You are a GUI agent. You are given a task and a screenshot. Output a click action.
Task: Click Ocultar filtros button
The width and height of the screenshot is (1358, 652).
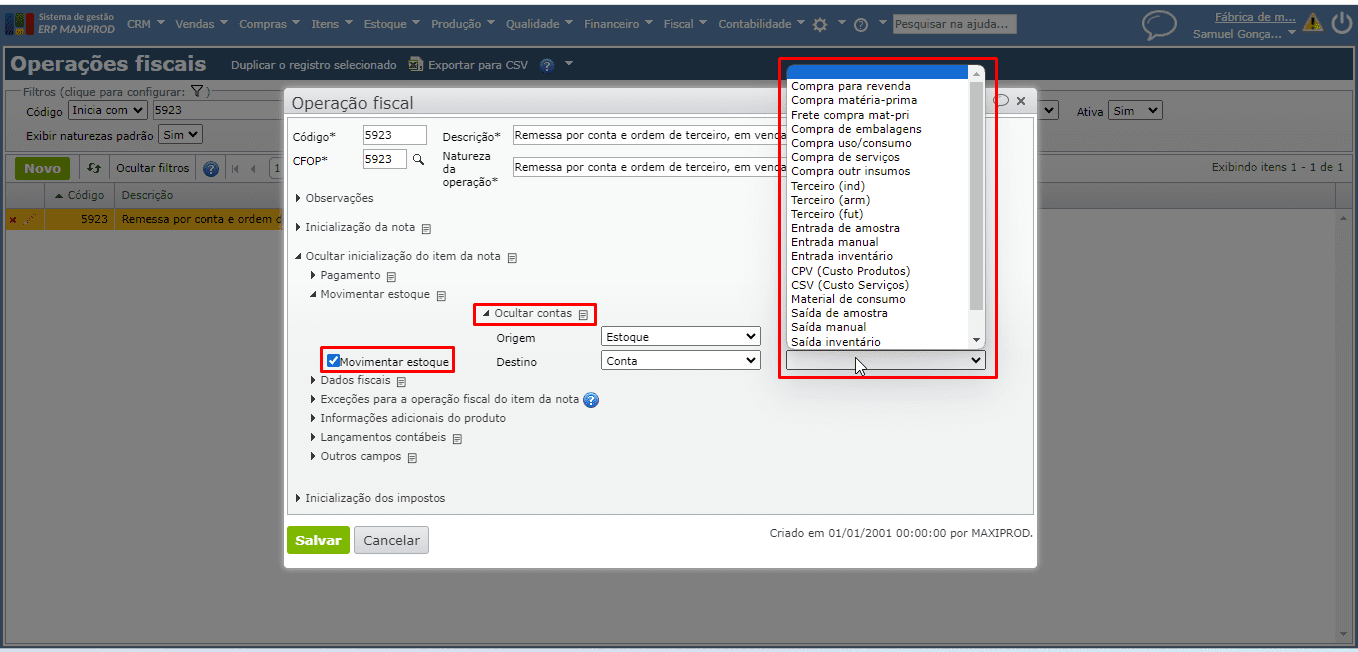coord(152,168)
